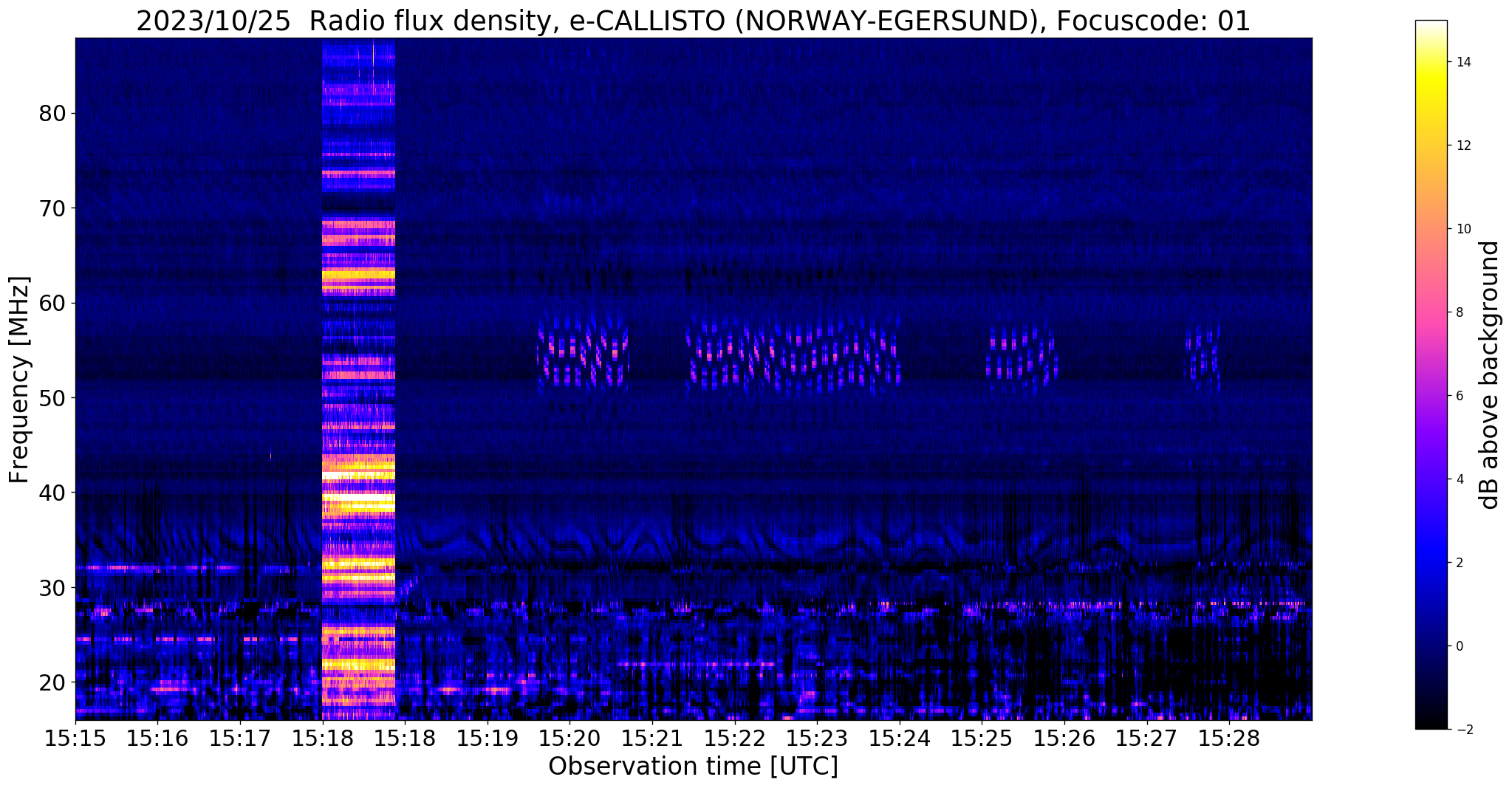The image size is (1512, 788).
Task: Click the x-axis tick label 15:16
Action: pos(157,739)
